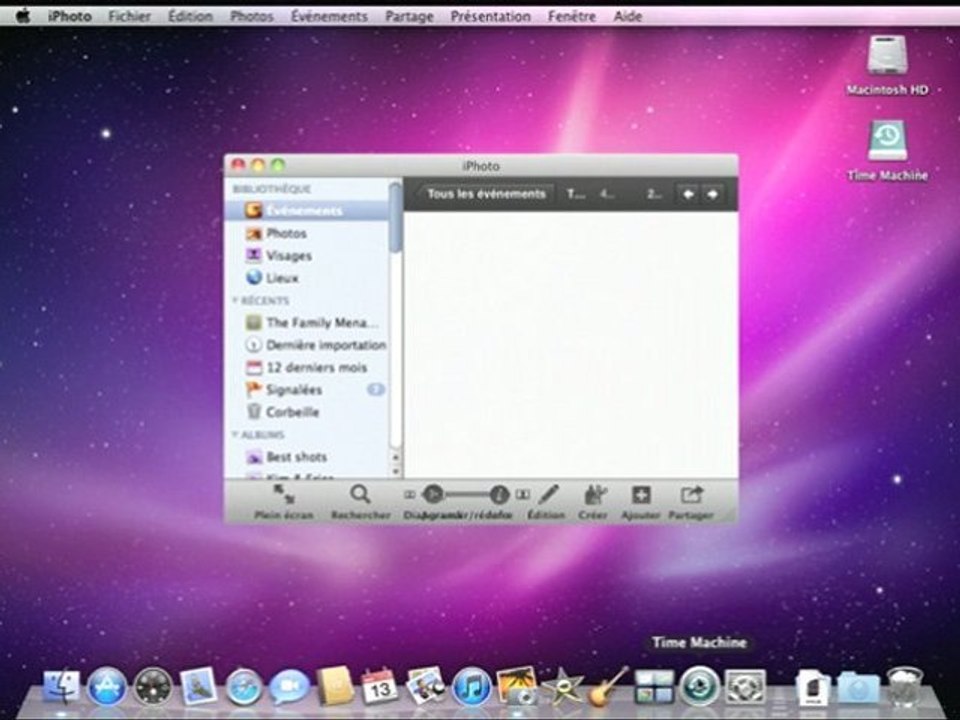Collapse the RÉCENTS section

pyautogui.click(x=235, y=301)
